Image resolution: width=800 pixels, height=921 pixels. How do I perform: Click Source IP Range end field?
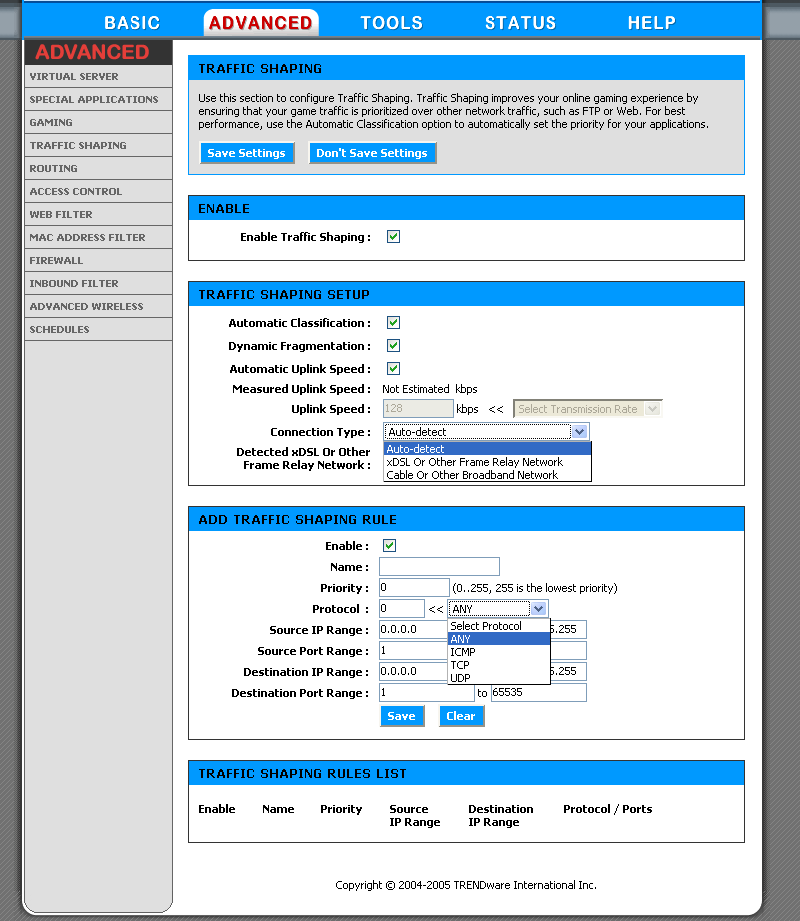pyautogui.click(x=569, y=629)
